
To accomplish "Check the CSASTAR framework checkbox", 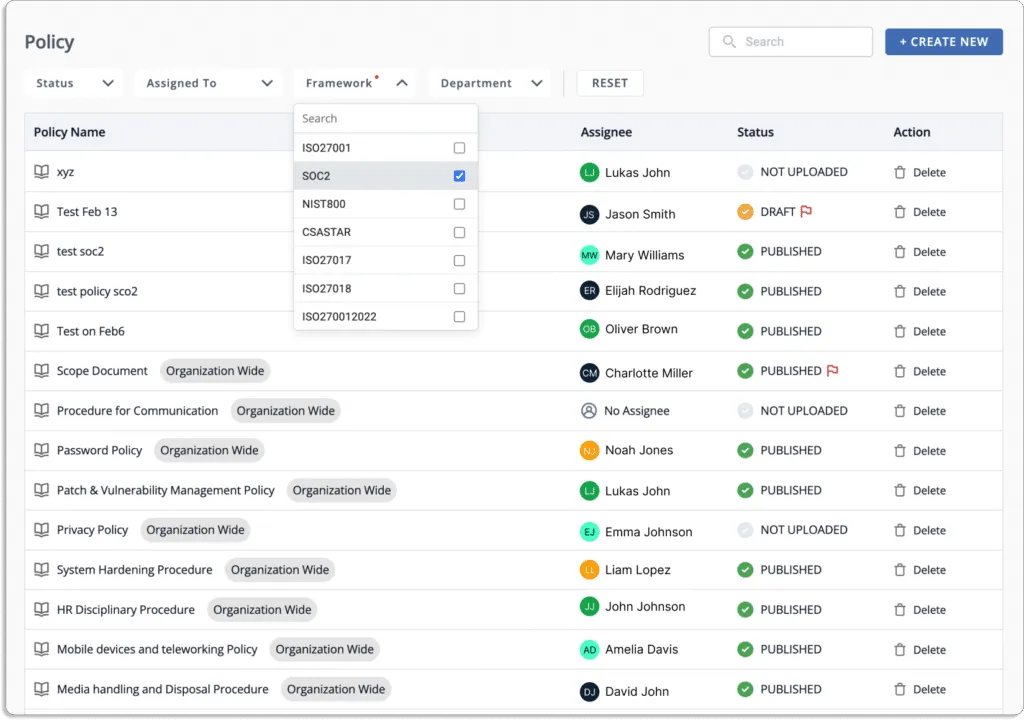I will pyautogui.click(x=459, y=232).
